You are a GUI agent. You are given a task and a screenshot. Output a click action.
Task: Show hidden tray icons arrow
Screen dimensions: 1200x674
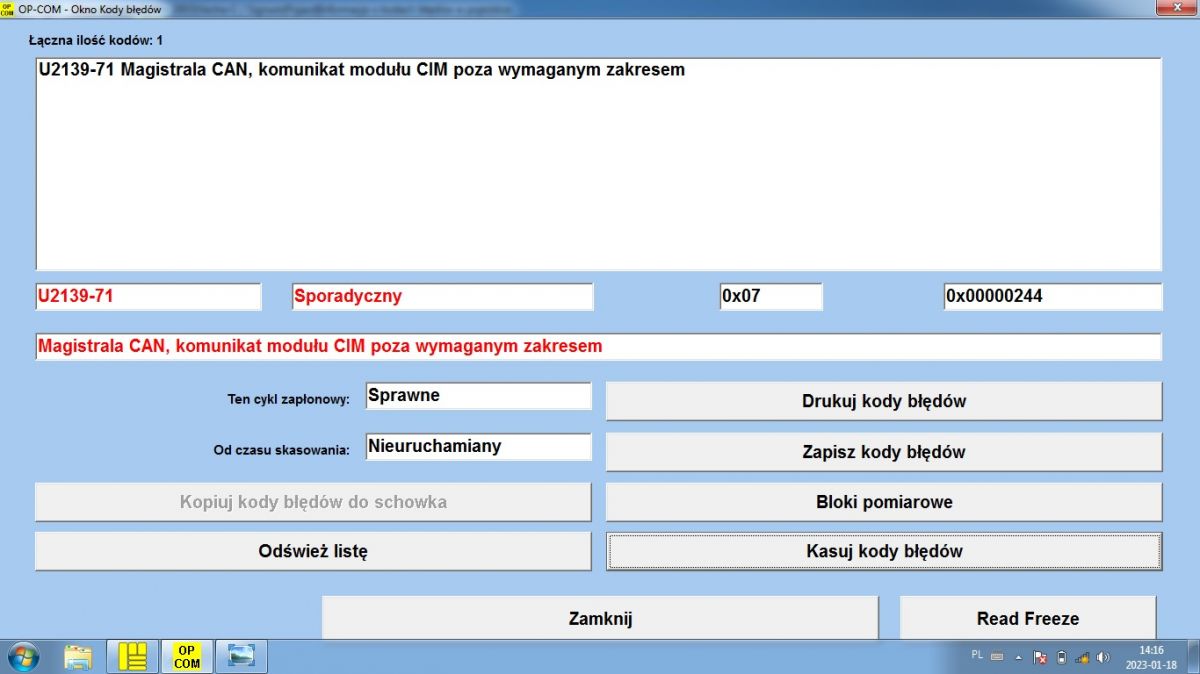tap(1018, 657)
